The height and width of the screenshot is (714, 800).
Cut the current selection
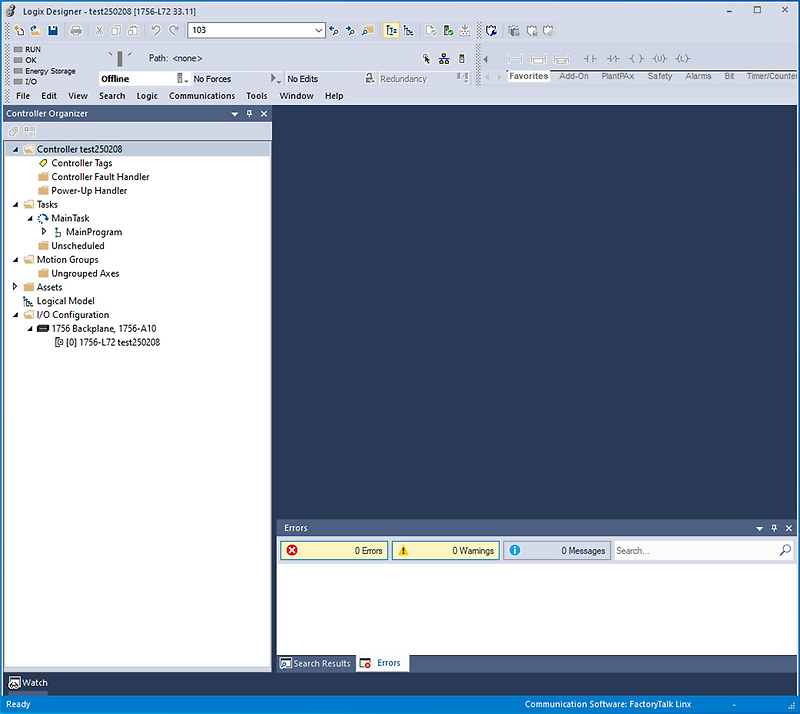(100, 31)
